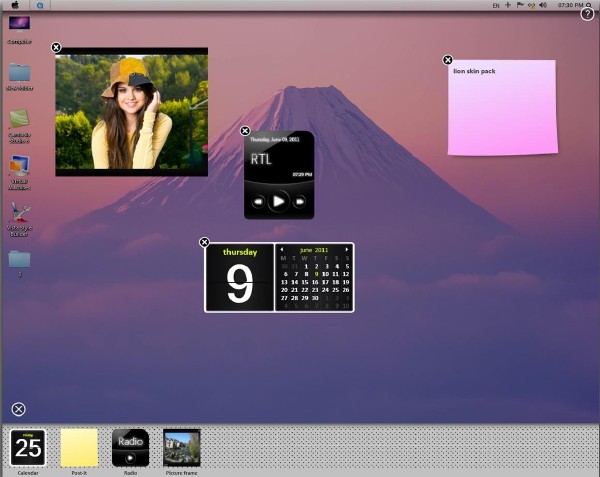This screenshot has width=600, height=477.
Task: Open the Vista Style Builder desktop icon
Action: (18, 213)
